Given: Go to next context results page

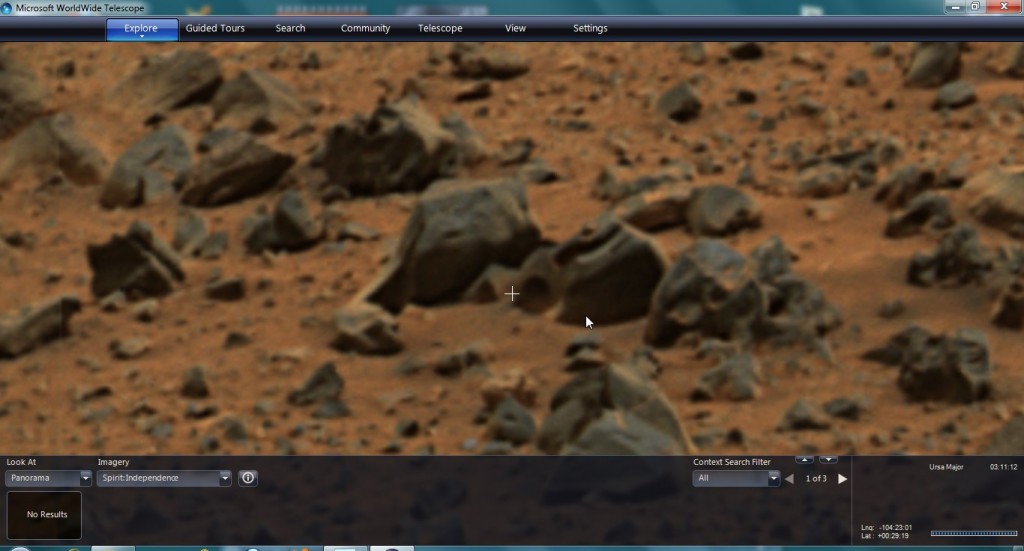Looking at the screenshot, I should [842, 479].
